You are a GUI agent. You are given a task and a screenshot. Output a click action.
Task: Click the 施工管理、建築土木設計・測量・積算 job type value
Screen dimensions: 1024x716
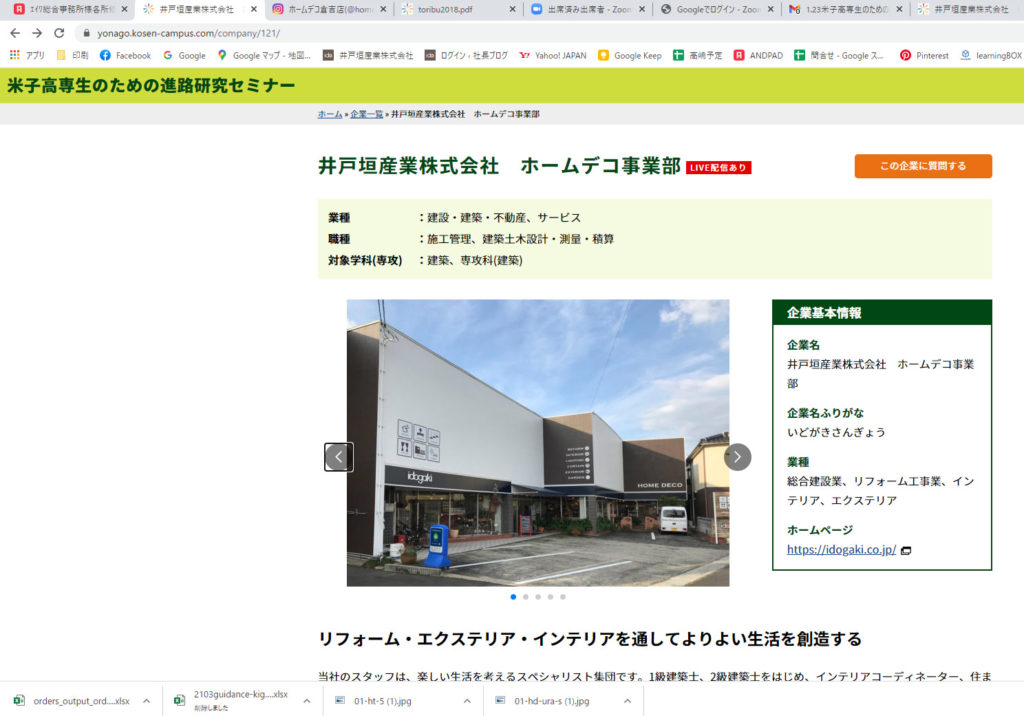pyautogui.click(x=520, y=239)
